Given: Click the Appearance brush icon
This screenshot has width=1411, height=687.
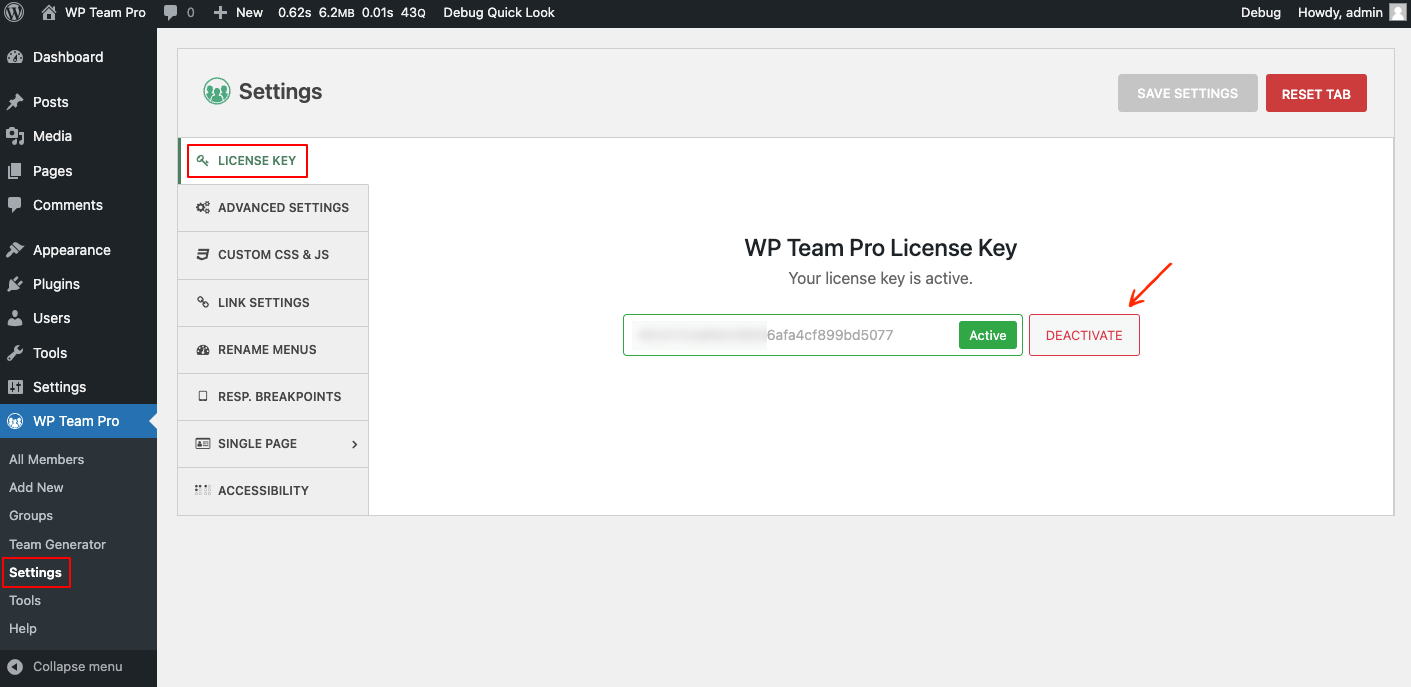Looking at the screenshot, I should [x=15, y=250].
